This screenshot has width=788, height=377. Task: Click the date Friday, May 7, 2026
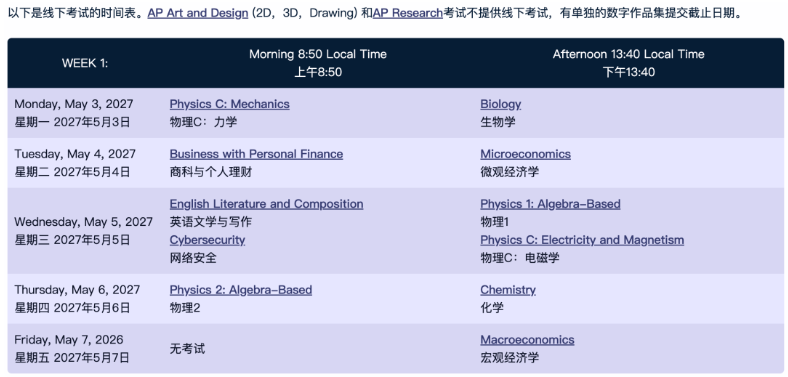[68, 340]
